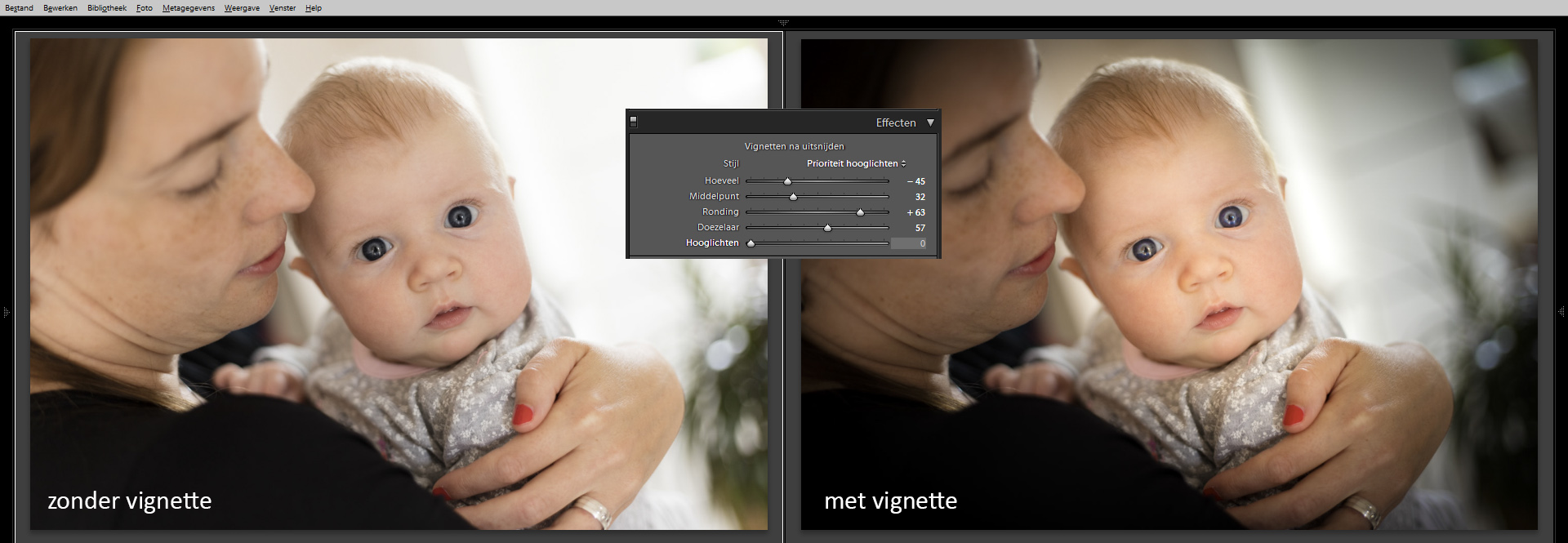
Task: Select the left photo without vignette
Action: click(327, 327)
